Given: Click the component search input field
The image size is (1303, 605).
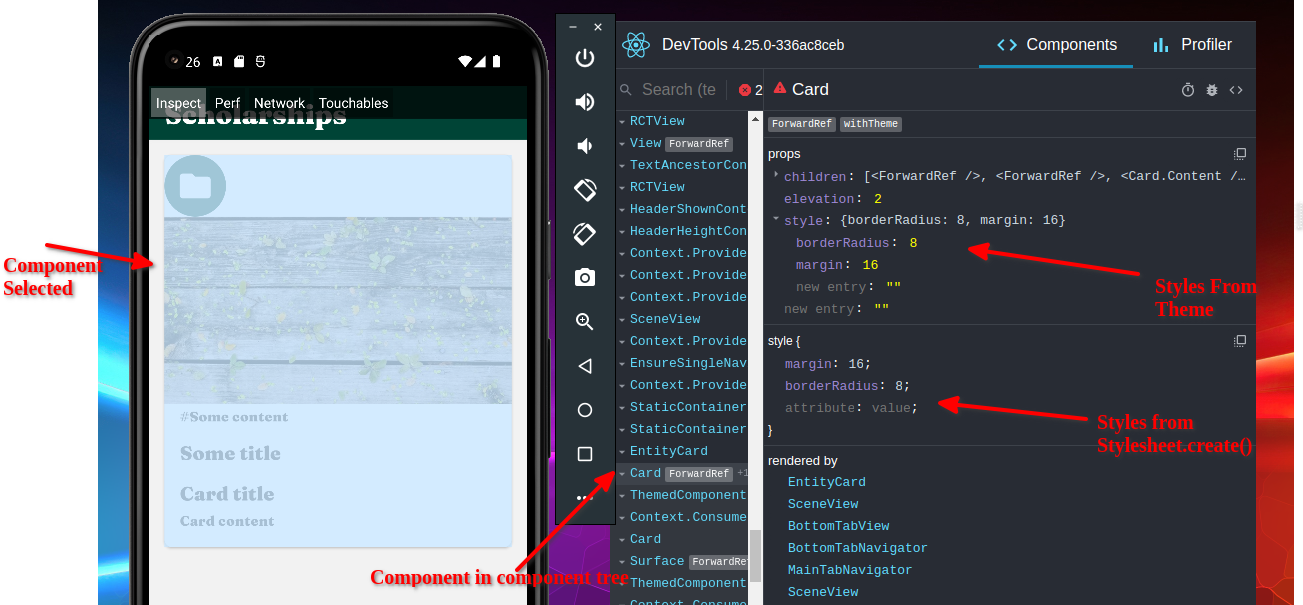Looking at the screenshot, I should pyautogui.click(x=679, y=90).
